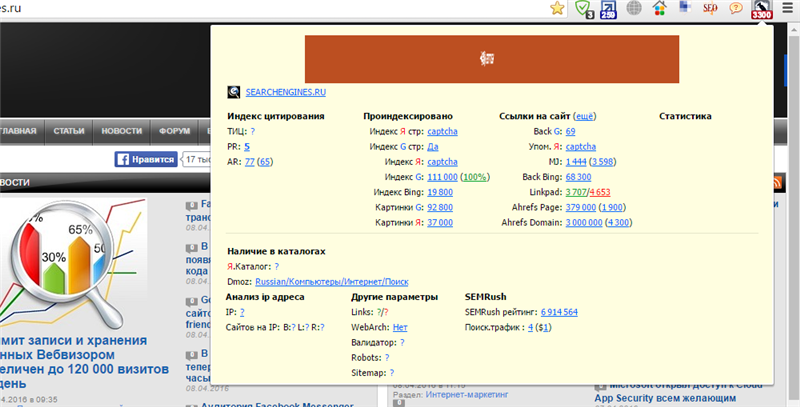Click Поиск.трафик value 4
The width and height of the screenshot is (800, 407).
pyautogui.click(x=531, y=327)
